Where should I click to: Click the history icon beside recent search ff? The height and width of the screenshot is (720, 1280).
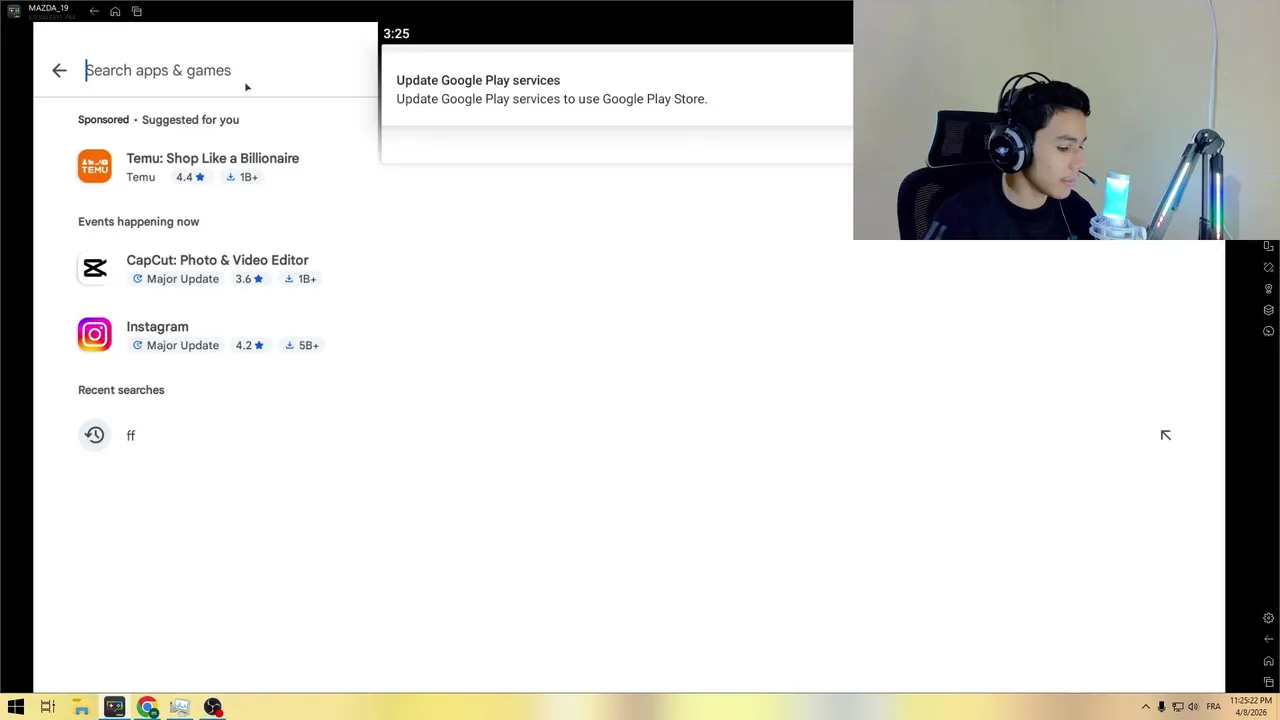[95, 435]
